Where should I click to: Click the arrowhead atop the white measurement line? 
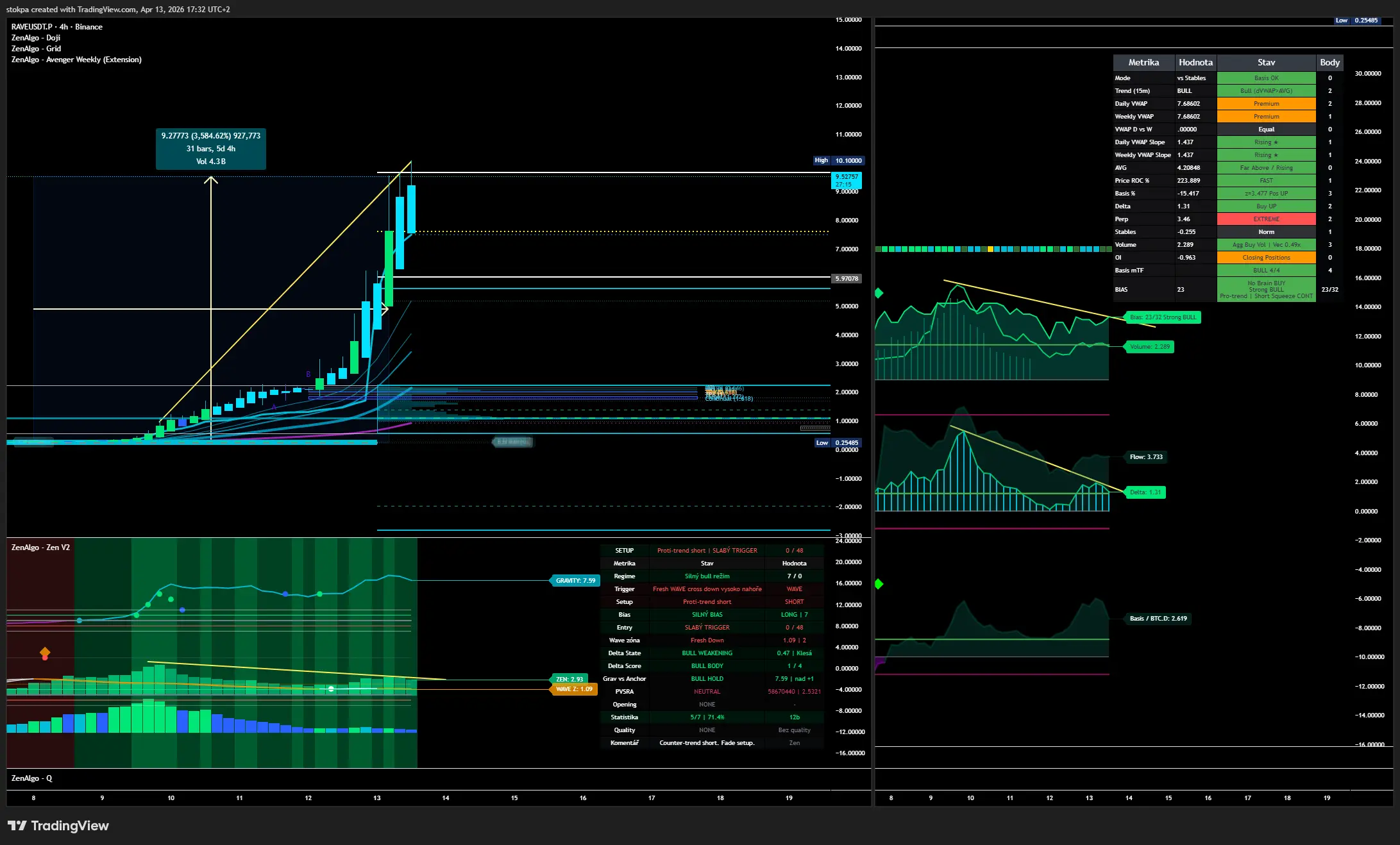click(x=211, y=180)
